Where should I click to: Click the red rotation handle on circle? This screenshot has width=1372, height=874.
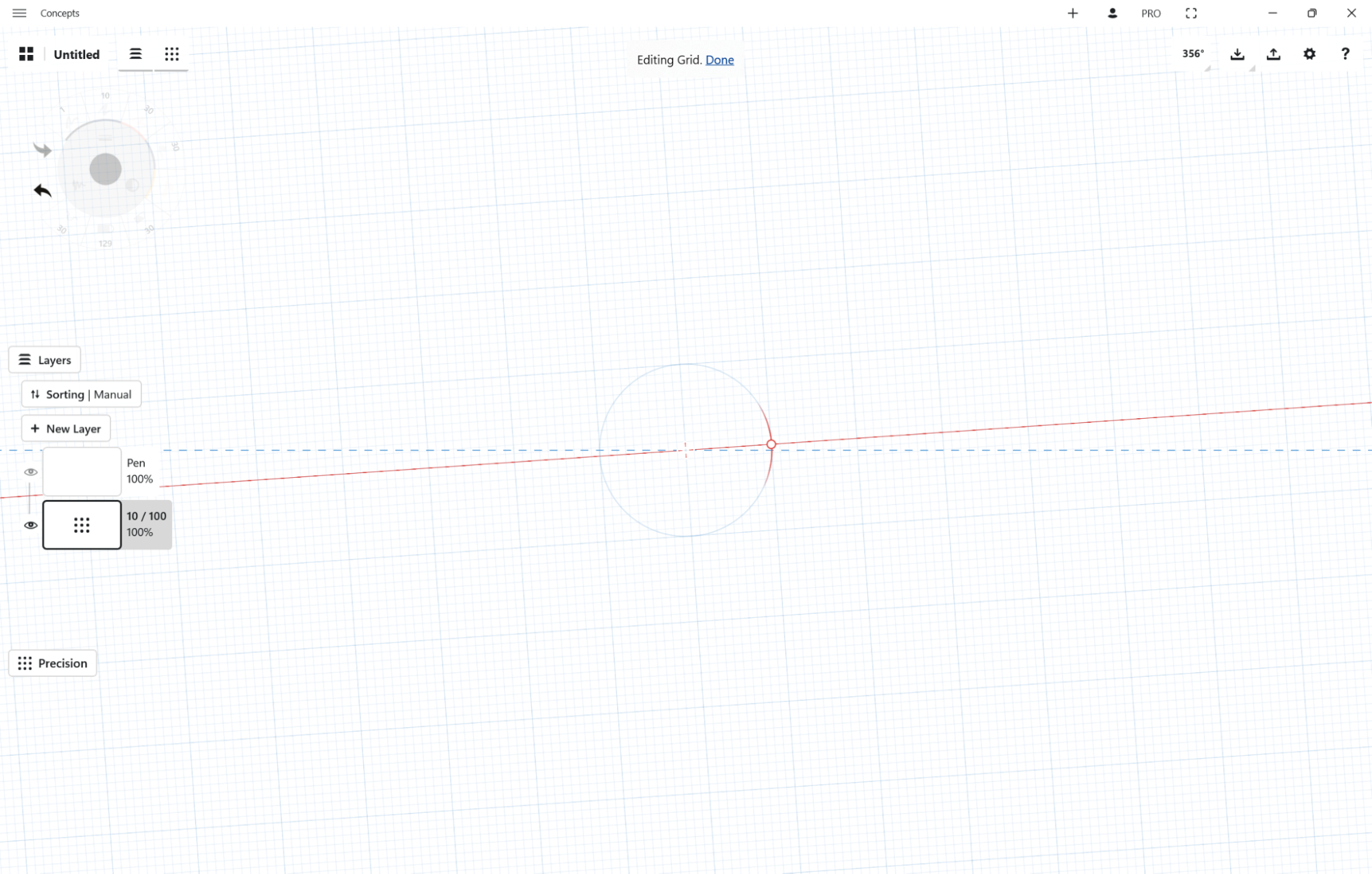pos(771,444)
